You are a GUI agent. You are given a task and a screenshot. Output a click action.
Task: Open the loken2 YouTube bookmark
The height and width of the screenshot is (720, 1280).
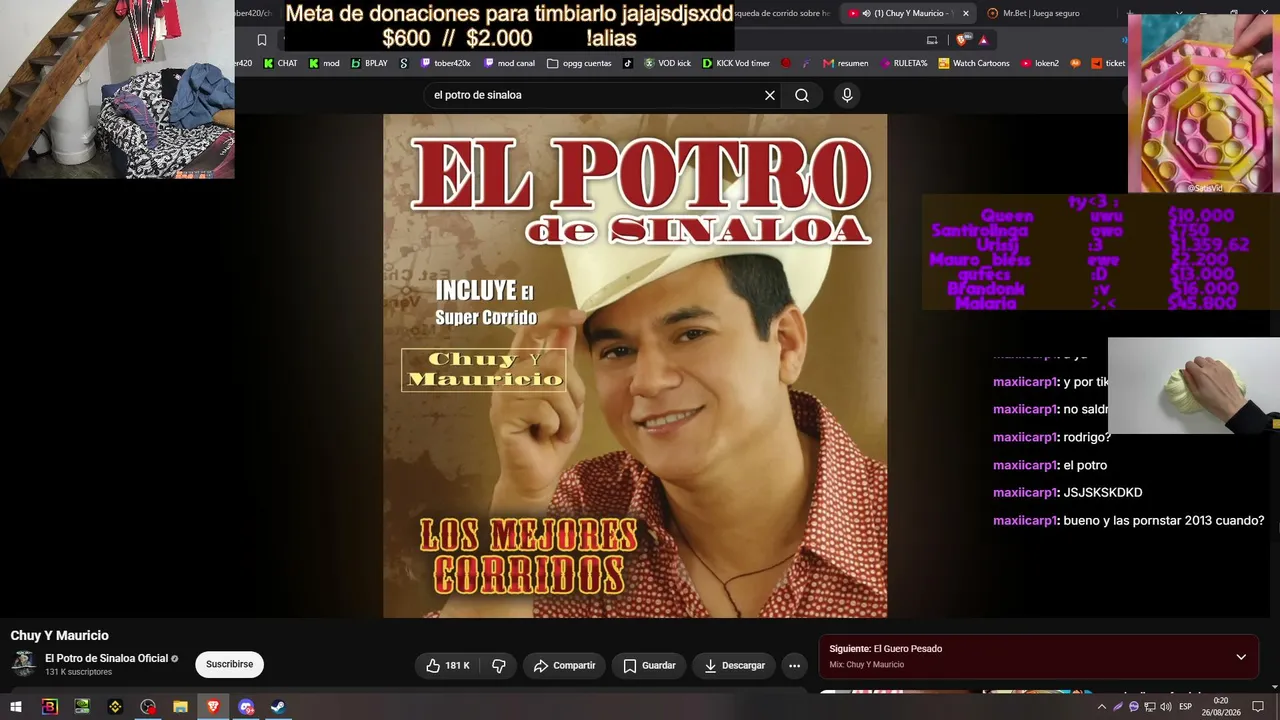click(x=1040, y=63)
